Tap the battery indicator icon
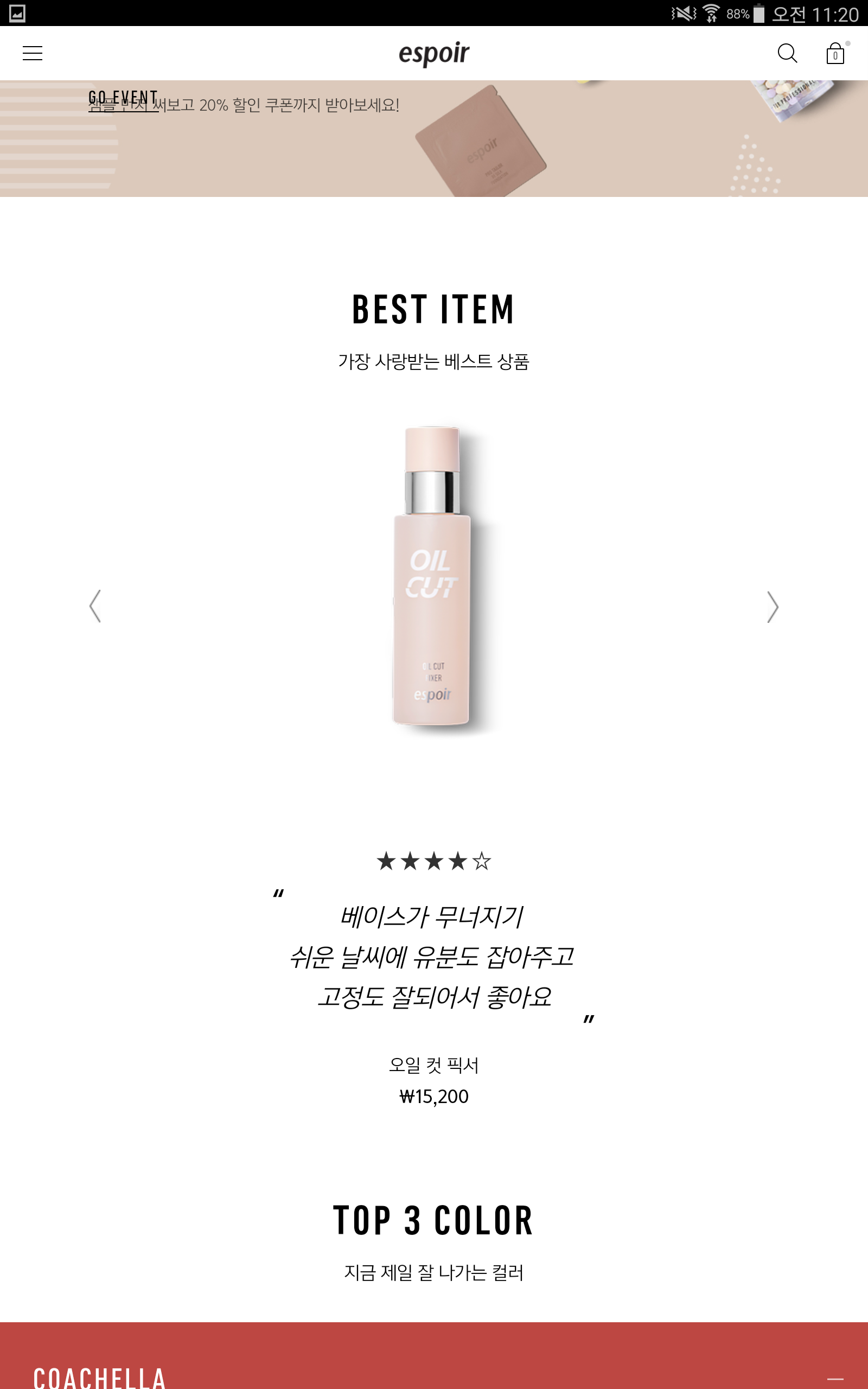The height and width of the screenshot is (1389, 868). [x=759, y=12]
